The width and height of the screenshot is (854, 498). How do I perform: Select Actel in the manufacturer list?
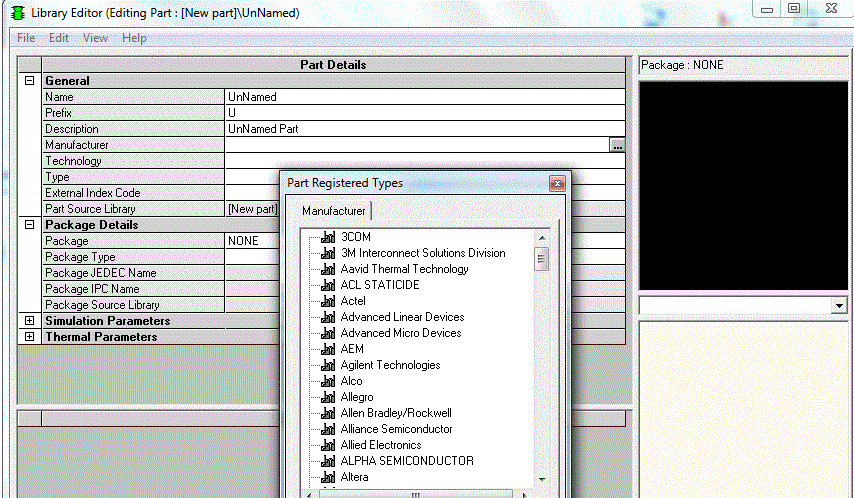coord(353,301)
